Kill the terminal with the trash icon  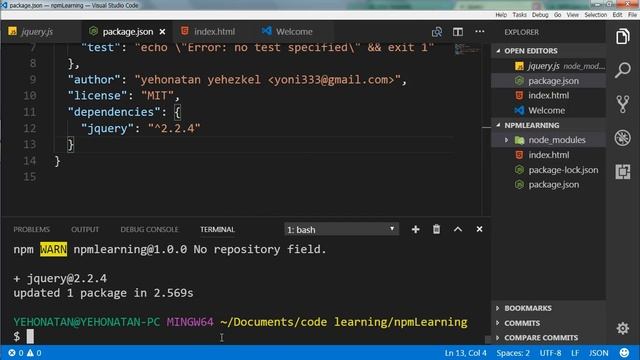[x=436, y=229]
